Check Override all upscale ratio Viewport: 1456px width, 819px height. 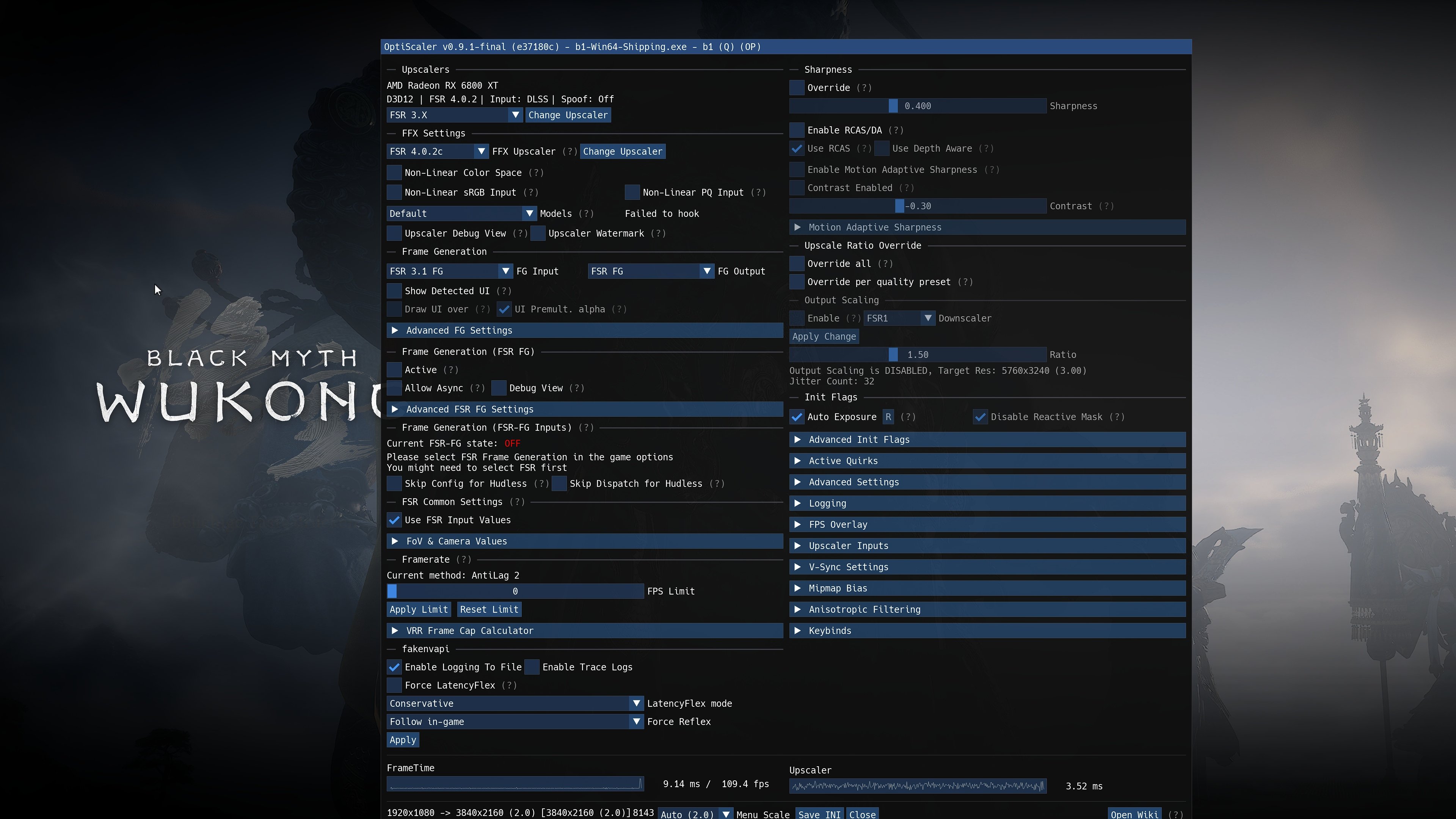point(797,264)
